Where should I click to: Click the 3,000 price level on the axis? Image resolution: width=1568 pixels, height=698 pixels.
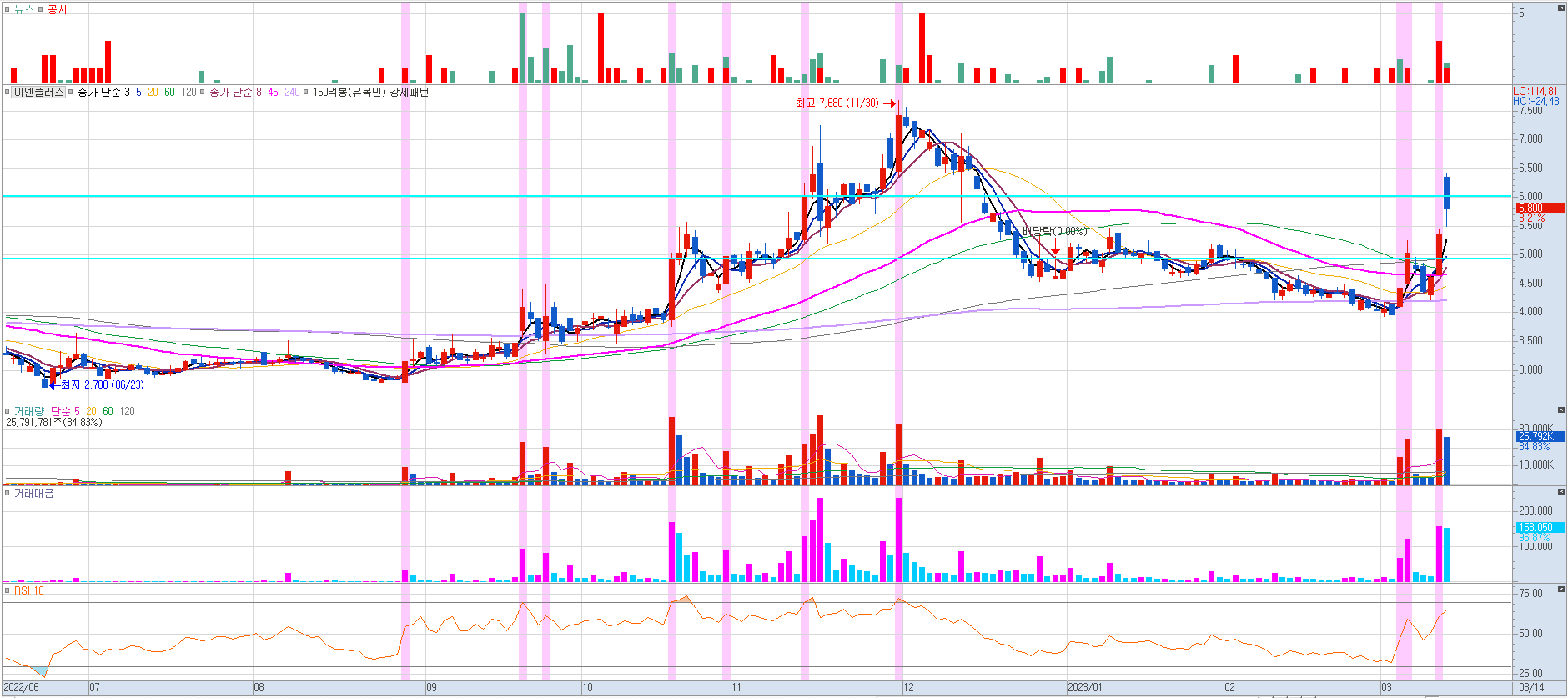[1530, 369]
